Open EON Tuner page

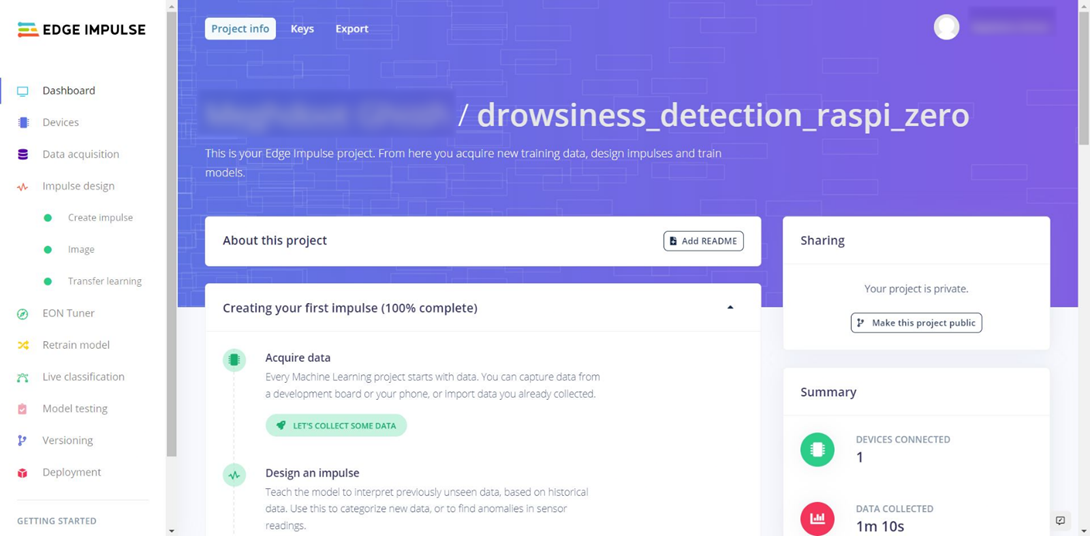(x=68, y=314)
